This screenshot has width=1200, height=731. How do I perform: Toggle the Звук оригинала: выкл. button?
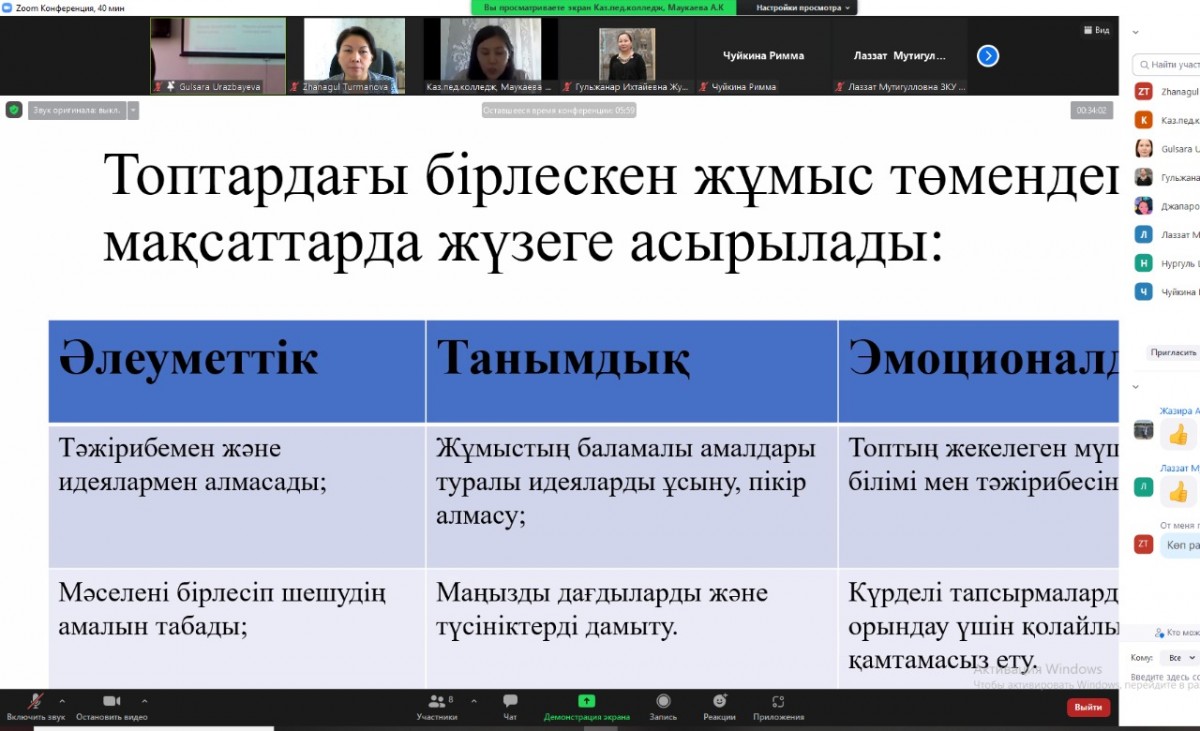pyautogui.click(x=77, y=110)
